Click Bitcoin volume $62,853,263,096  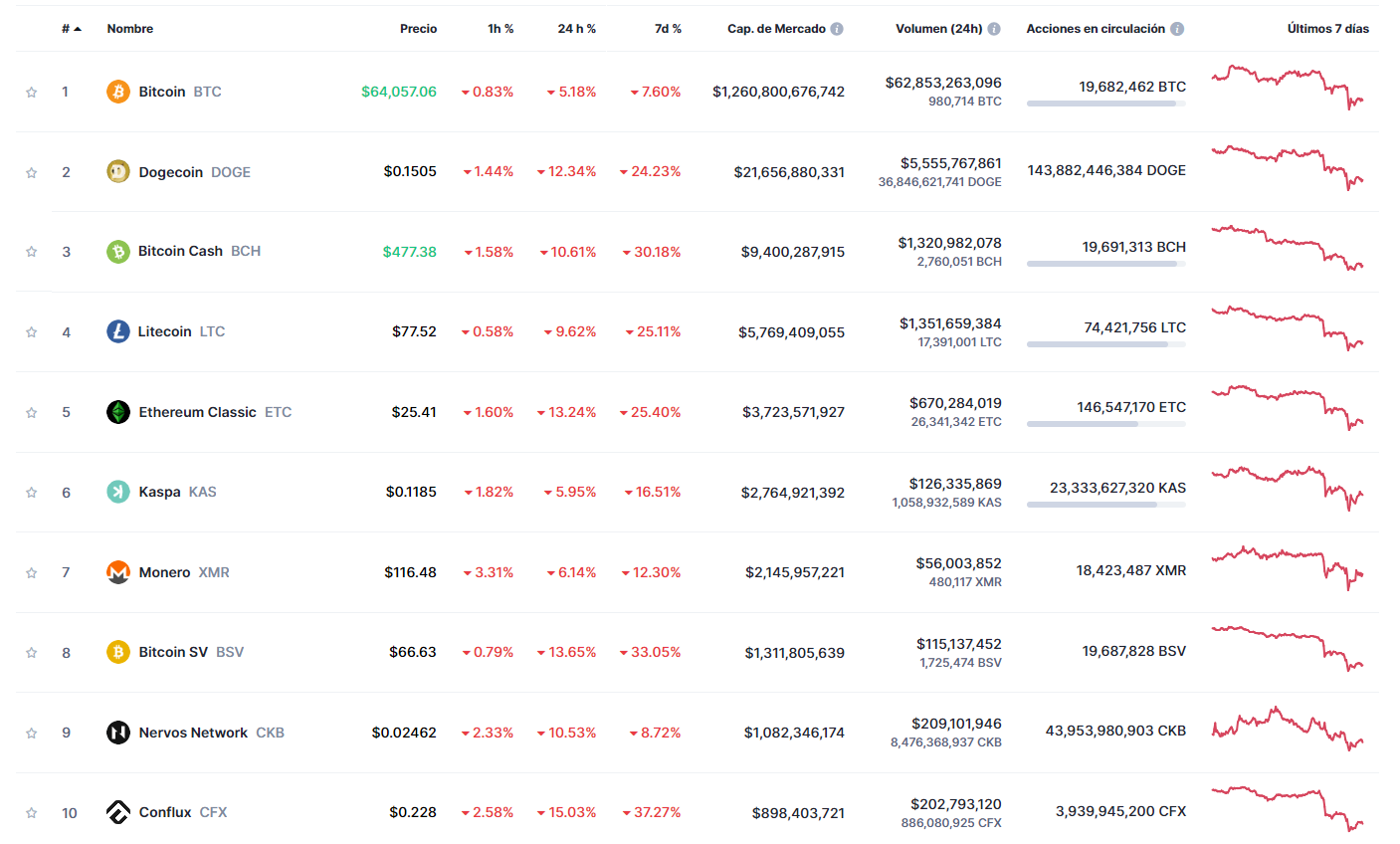[x=943, y=83]
